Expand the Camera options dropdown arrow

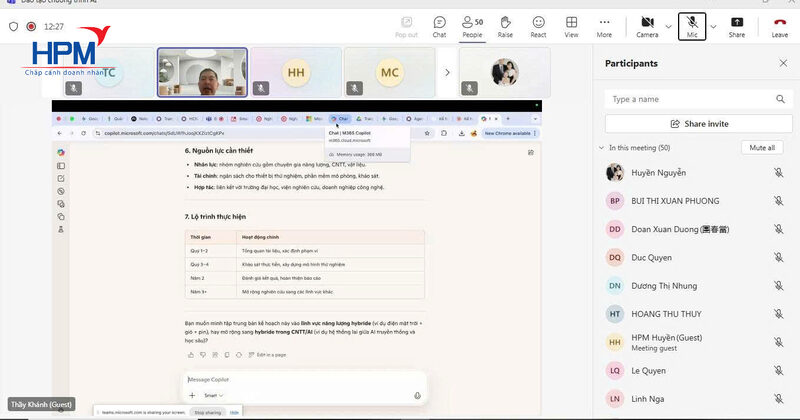667,25
